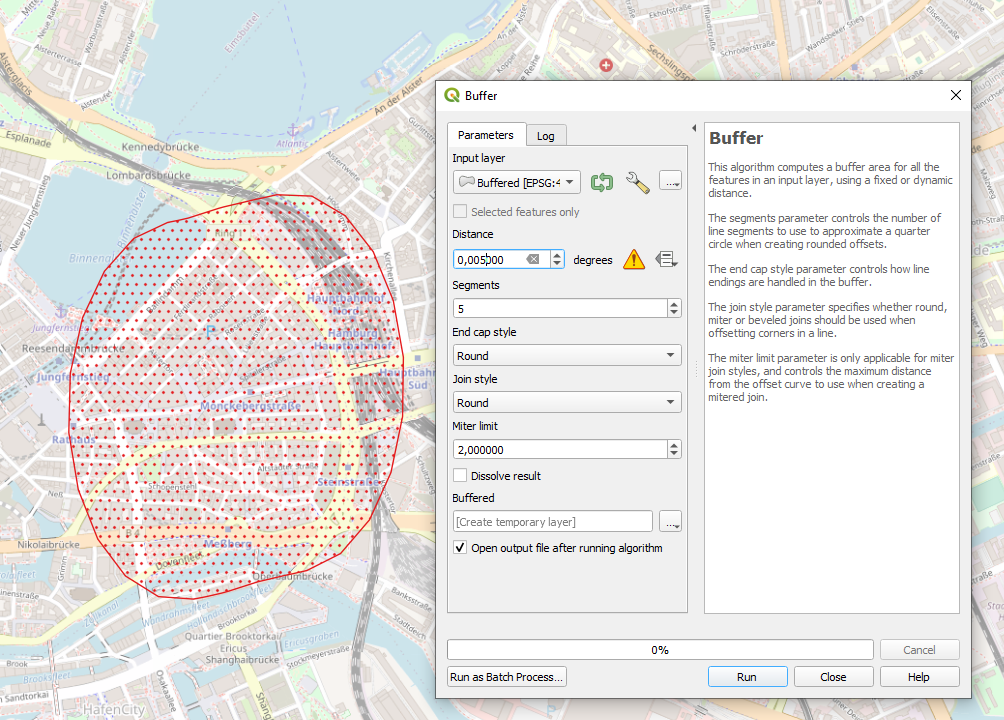
Task: Select the Parameters tab
Action: (486, 135)
